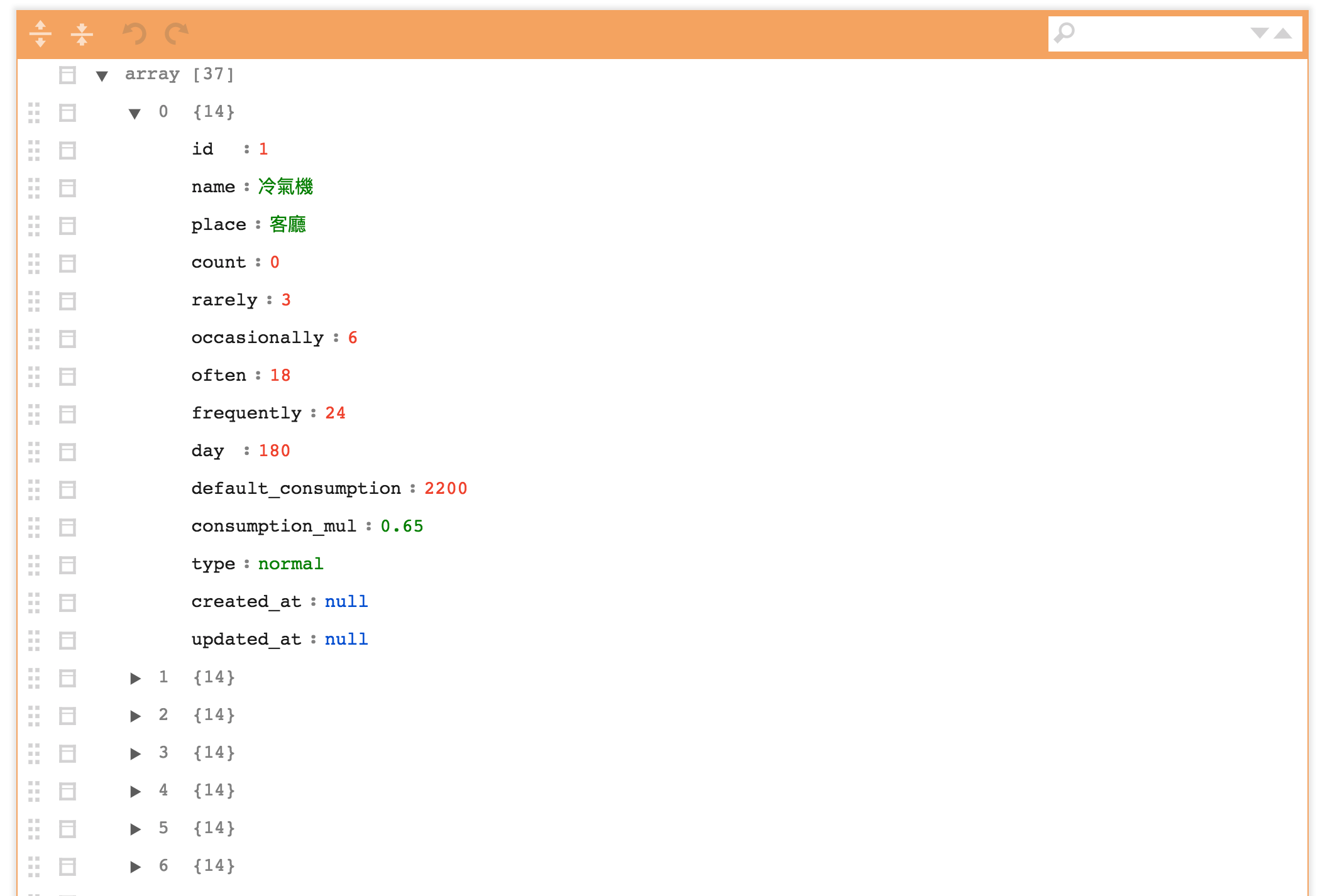Click the default_consumption value 2200
The image size is (1320, 896).
446,489
